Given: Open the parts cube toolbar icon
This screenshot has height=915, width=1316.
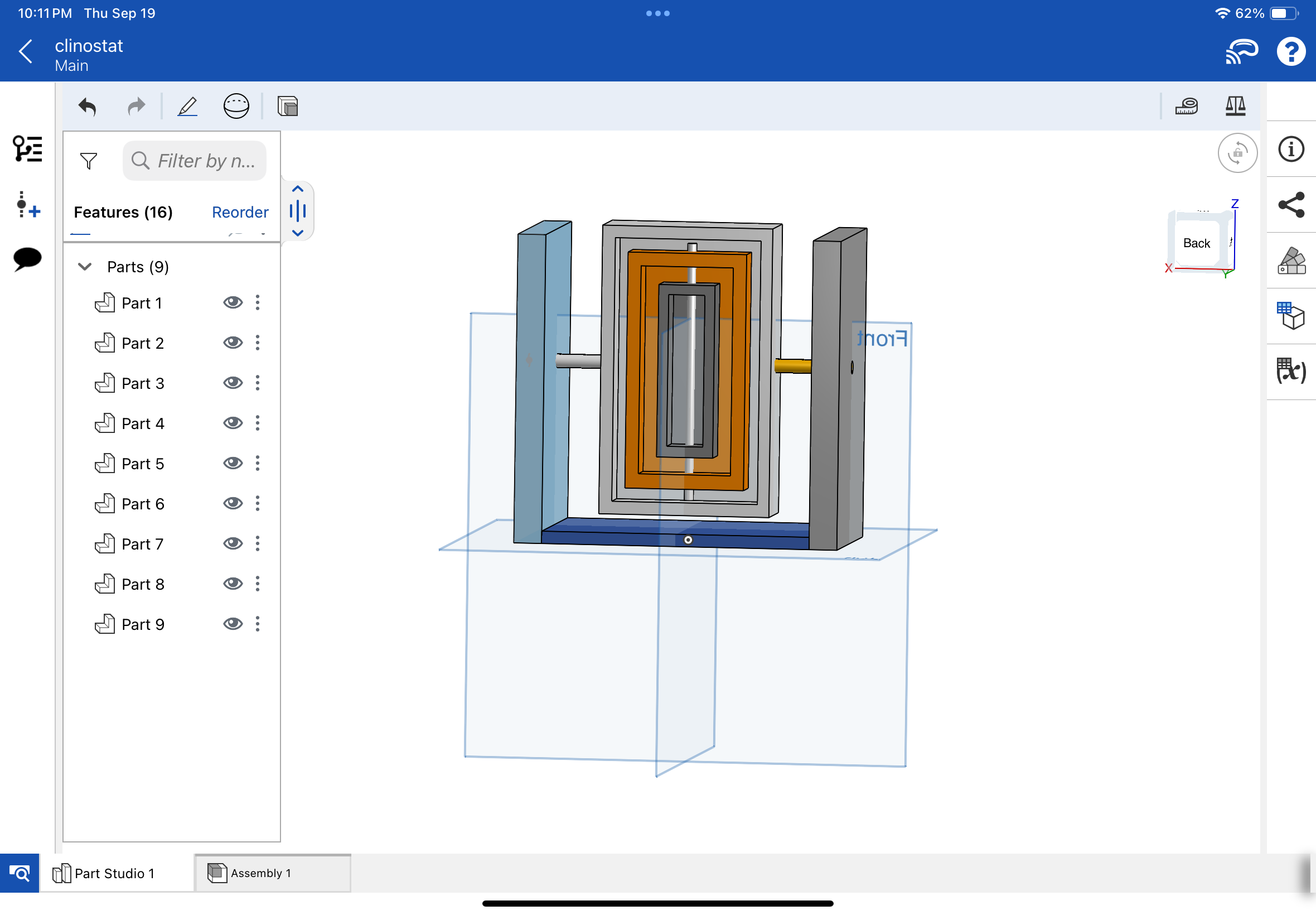Looking at the screenshot, I should point(288,106).
